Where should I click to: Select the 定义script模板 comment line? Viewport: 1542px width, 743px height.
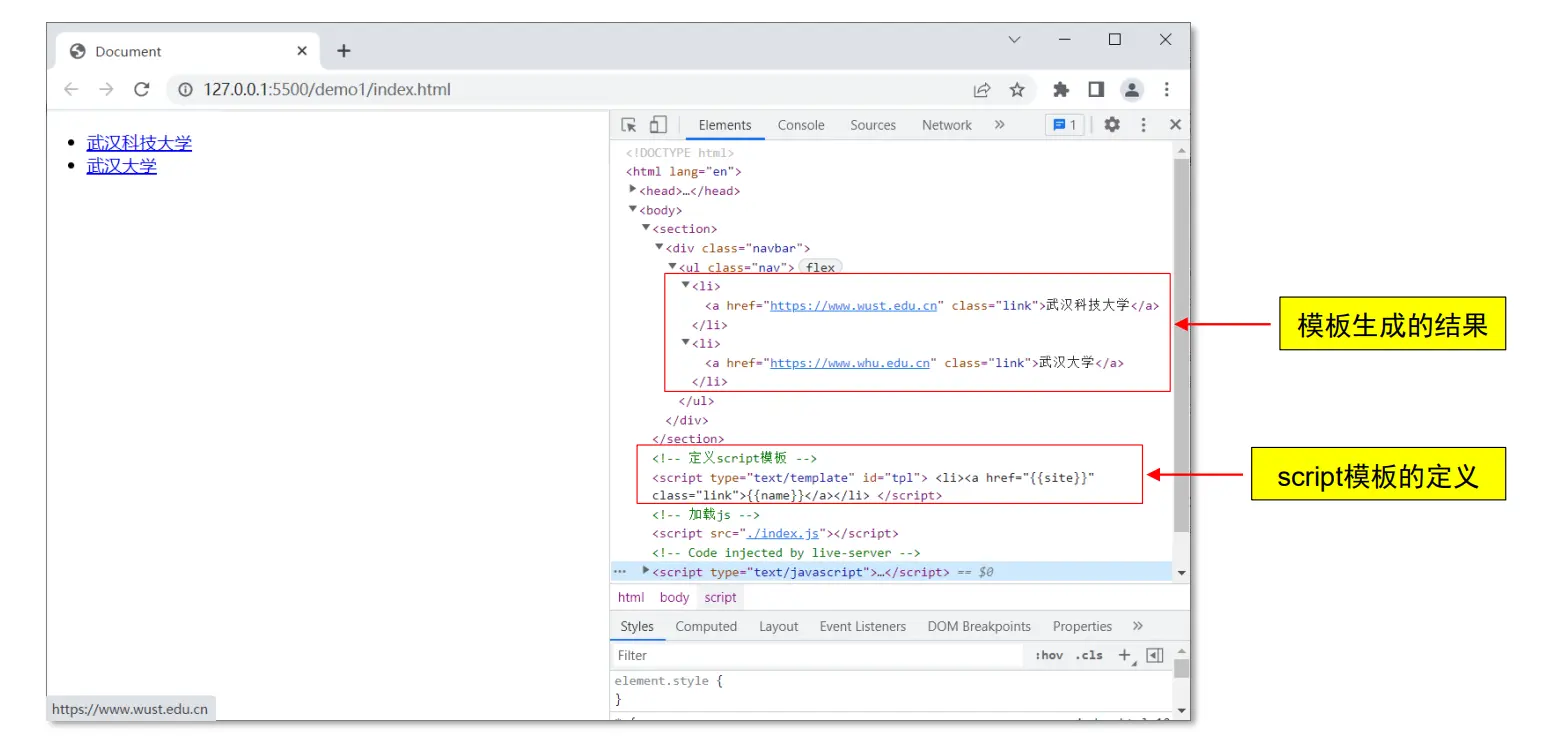(x=735, y=458)
